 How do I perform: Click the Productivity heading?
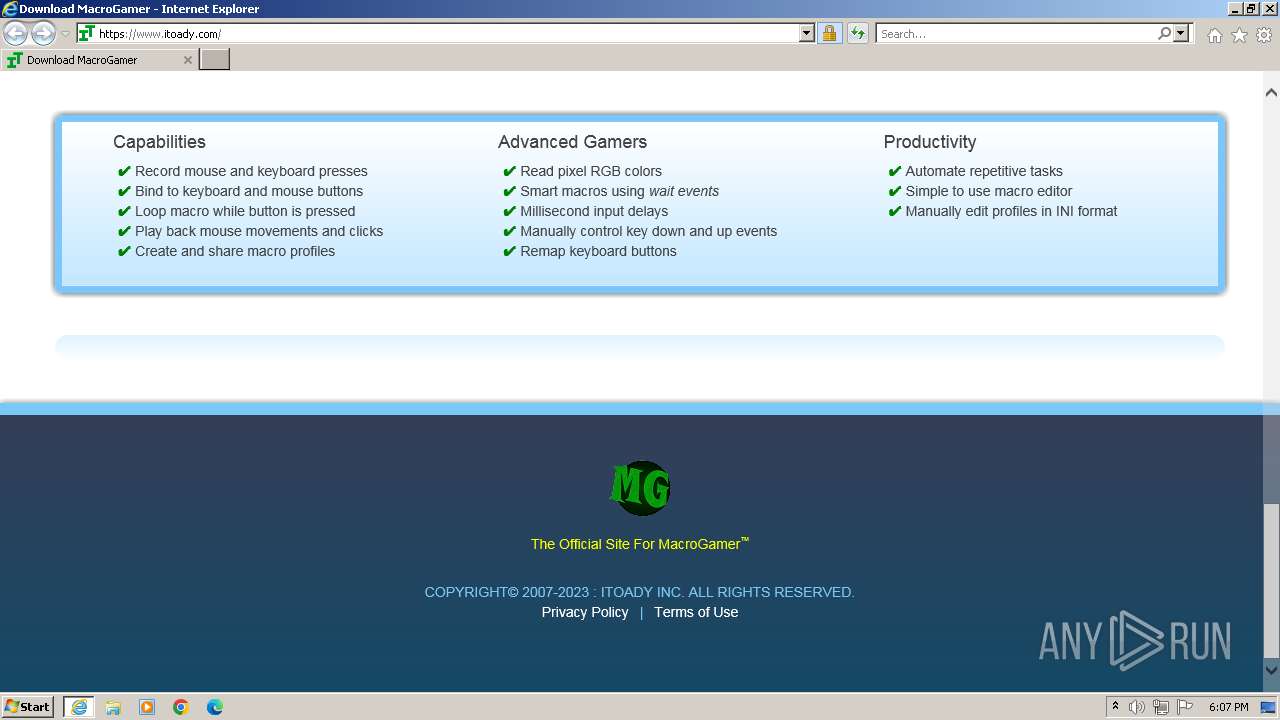coord(930,142)
